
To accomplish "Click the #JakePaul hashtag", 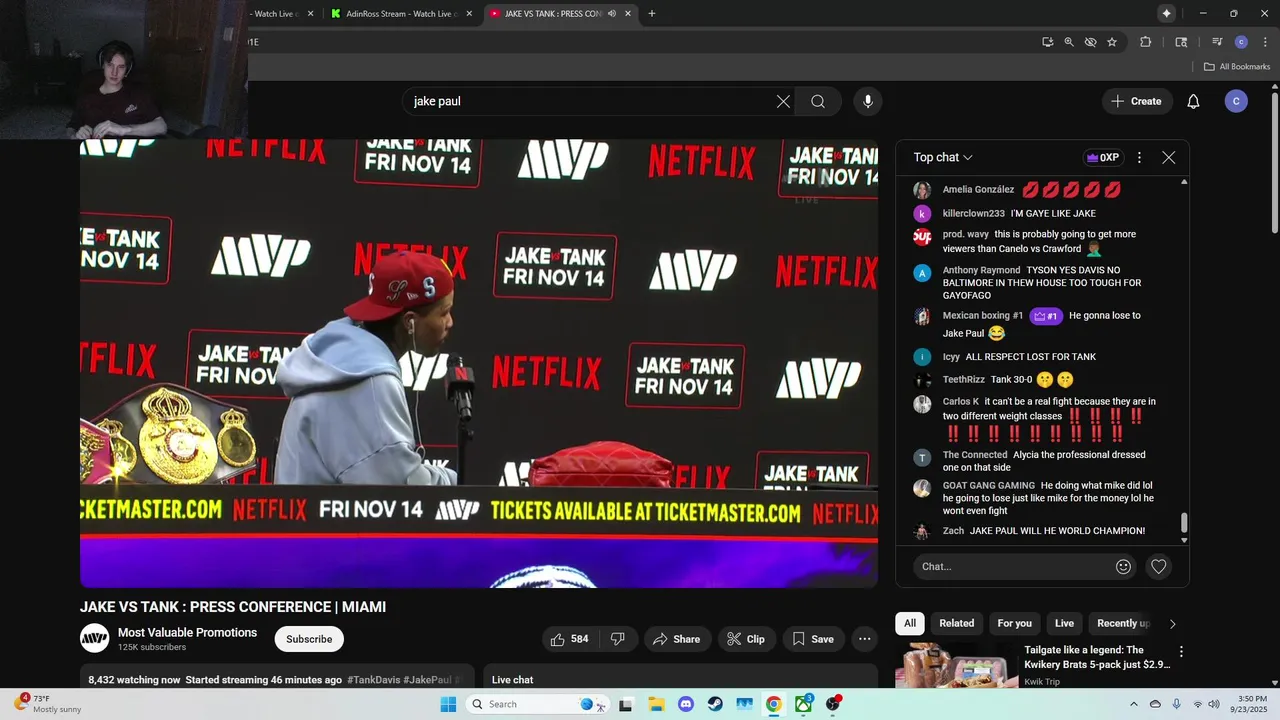I will tap(427, 680).
